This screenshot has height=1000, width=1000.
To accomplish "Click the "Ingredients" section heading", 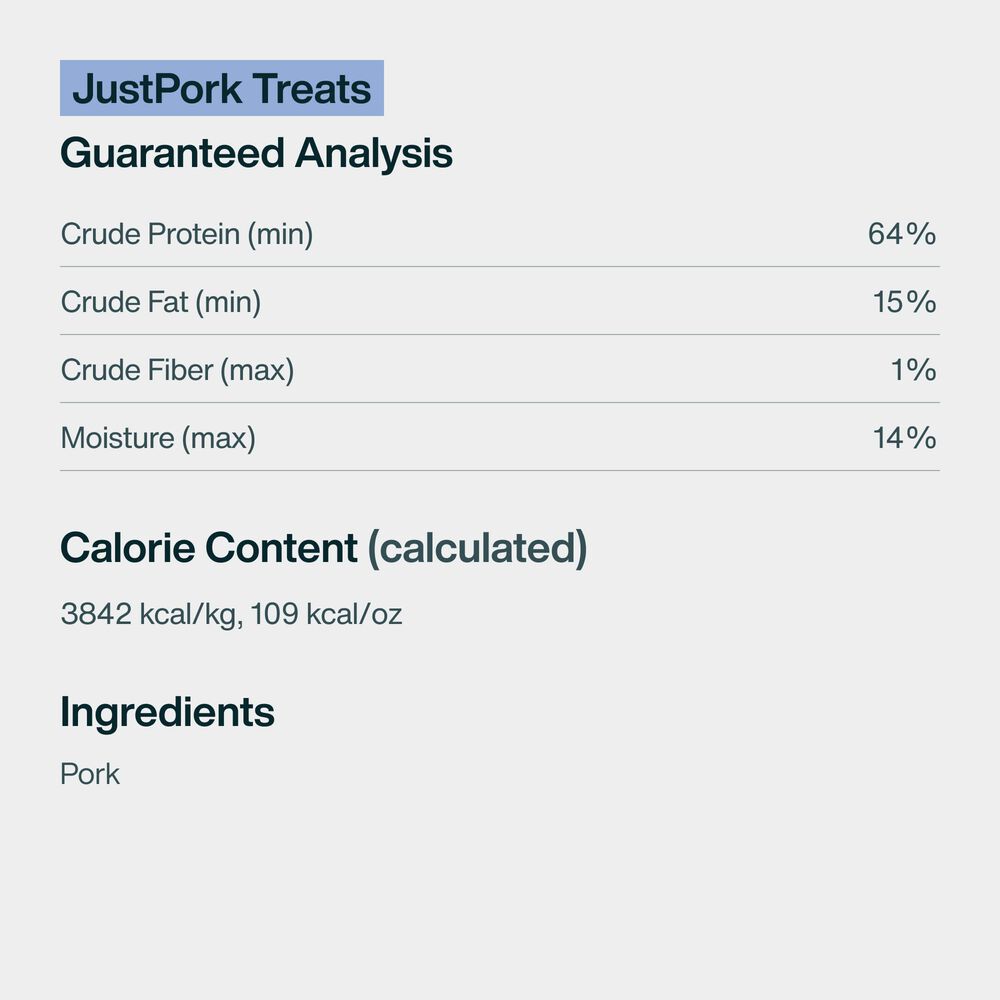I will [x=167, y=712].
